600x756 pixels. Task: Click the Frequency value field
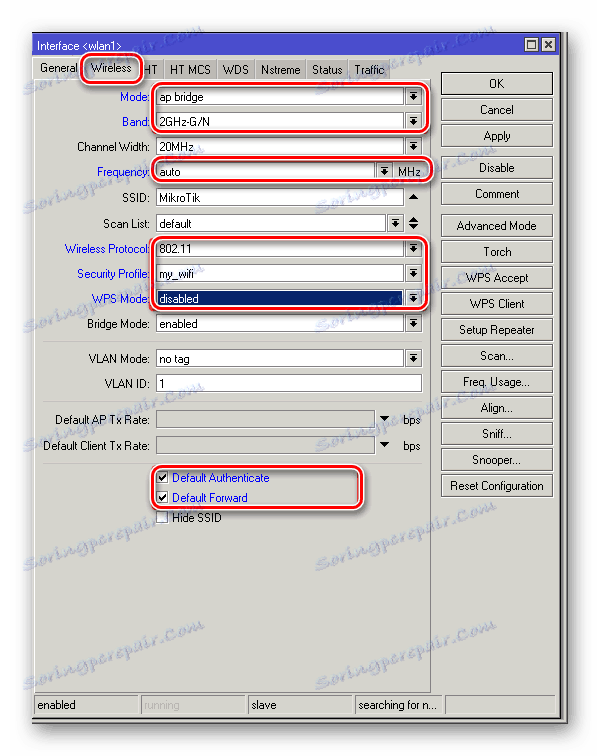coord(266,172)
